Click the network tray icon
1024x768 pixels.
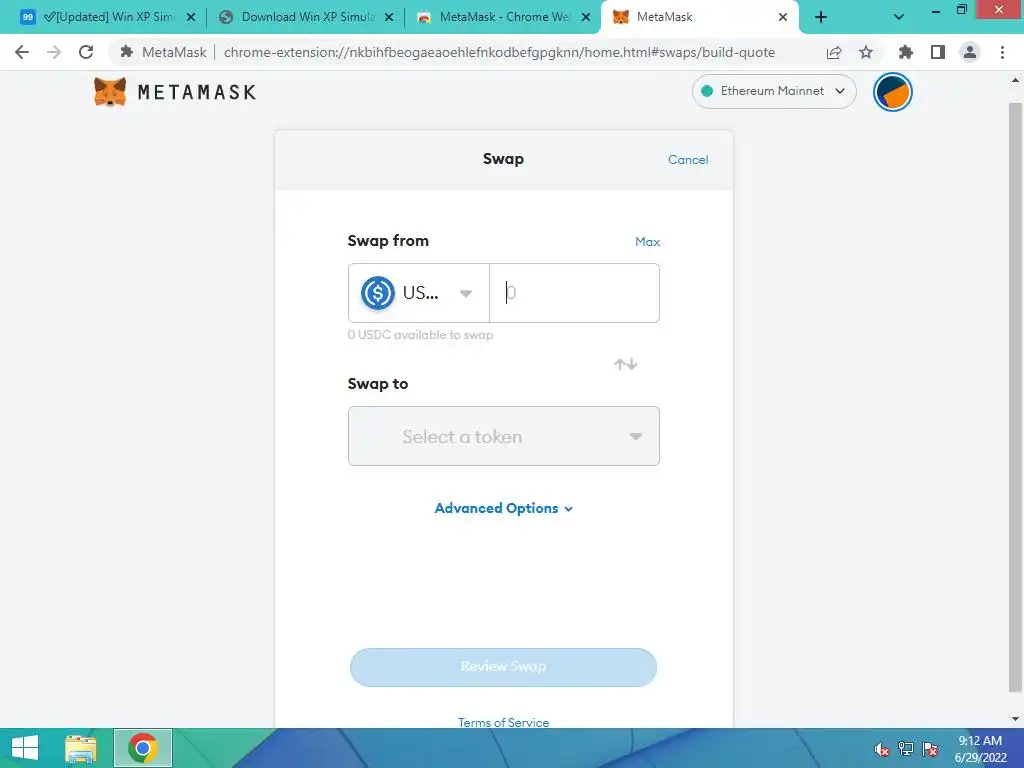tap(906, 749)
